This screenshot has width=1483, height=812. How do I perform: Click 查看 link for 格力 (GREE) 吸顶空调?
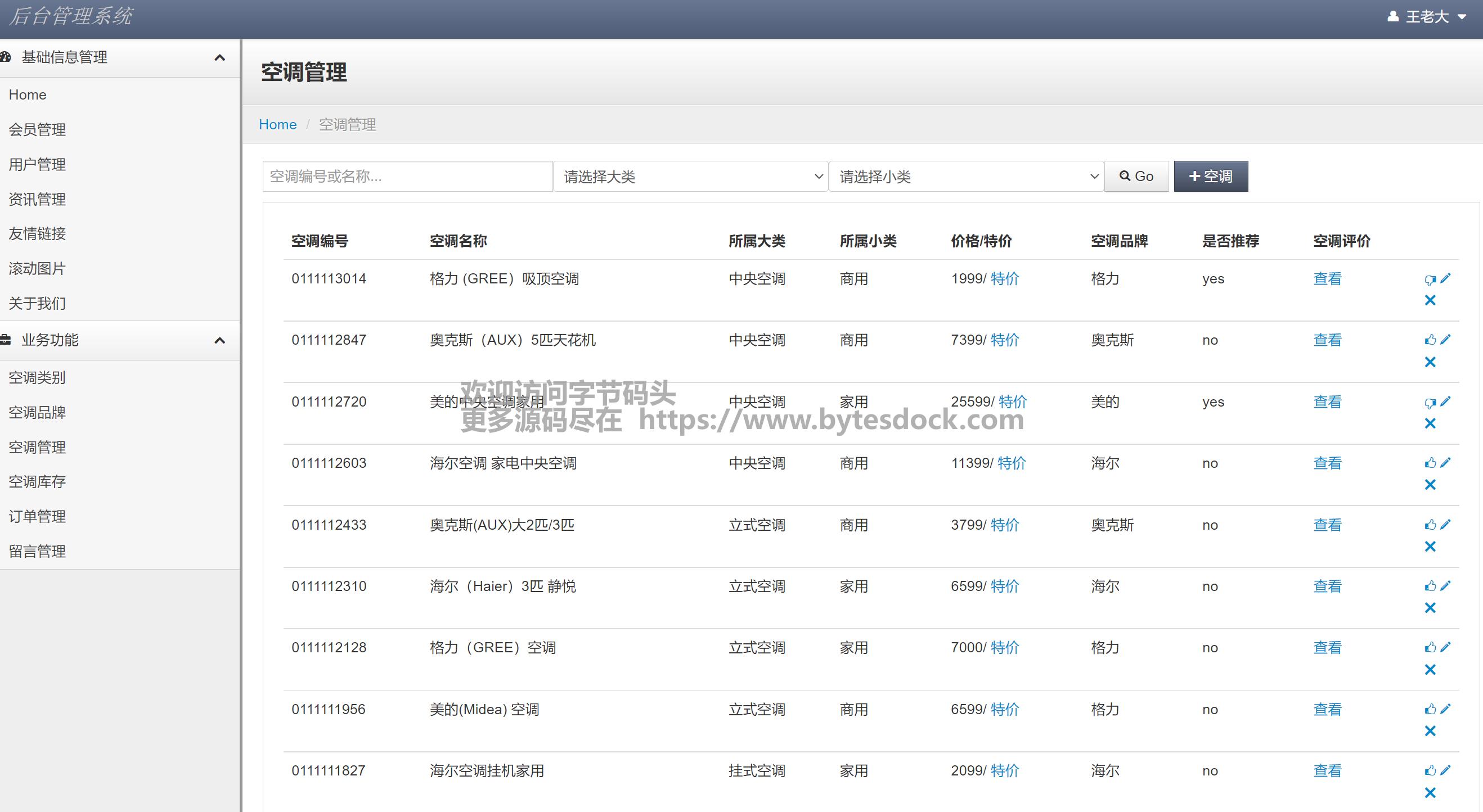[x=1327, y=279]
